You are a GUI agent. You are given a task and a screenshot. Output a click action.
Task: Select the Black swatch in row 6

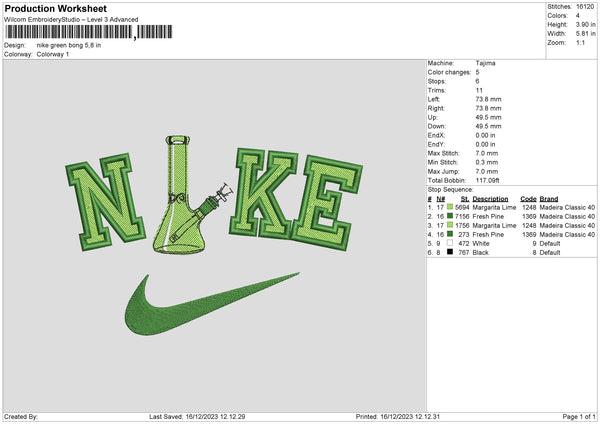coord(450,252)
